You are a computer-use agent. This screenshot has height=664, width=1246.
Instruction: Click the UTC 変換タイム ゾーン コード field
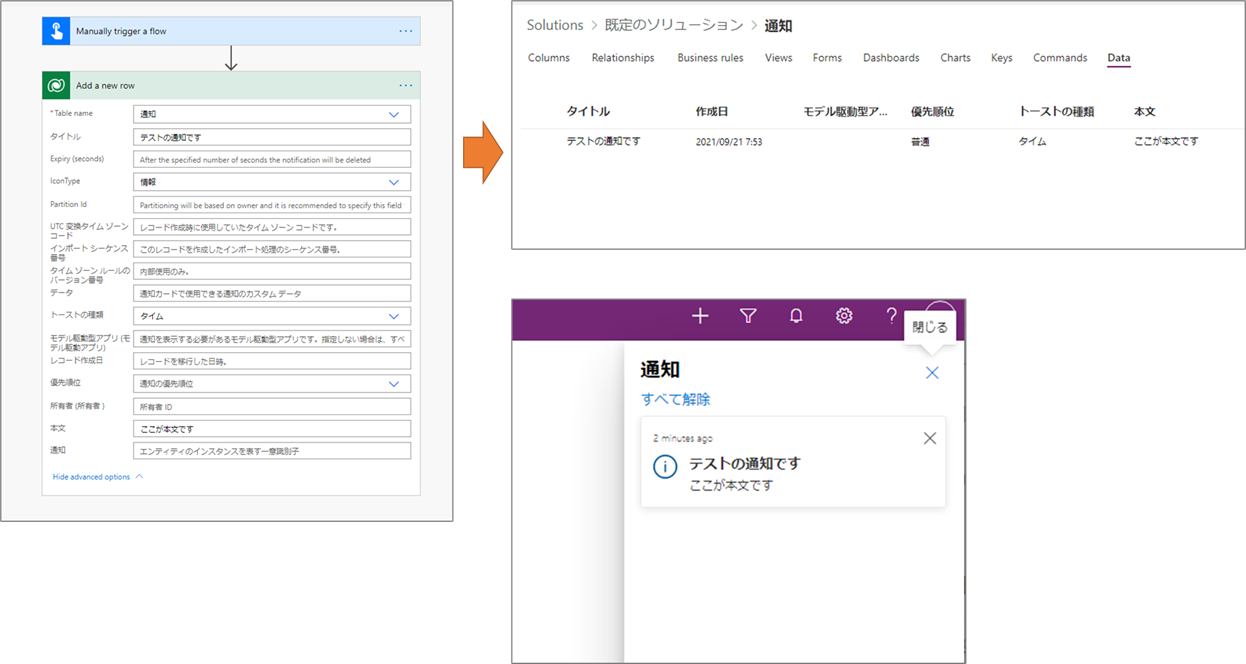coord(272,227)
